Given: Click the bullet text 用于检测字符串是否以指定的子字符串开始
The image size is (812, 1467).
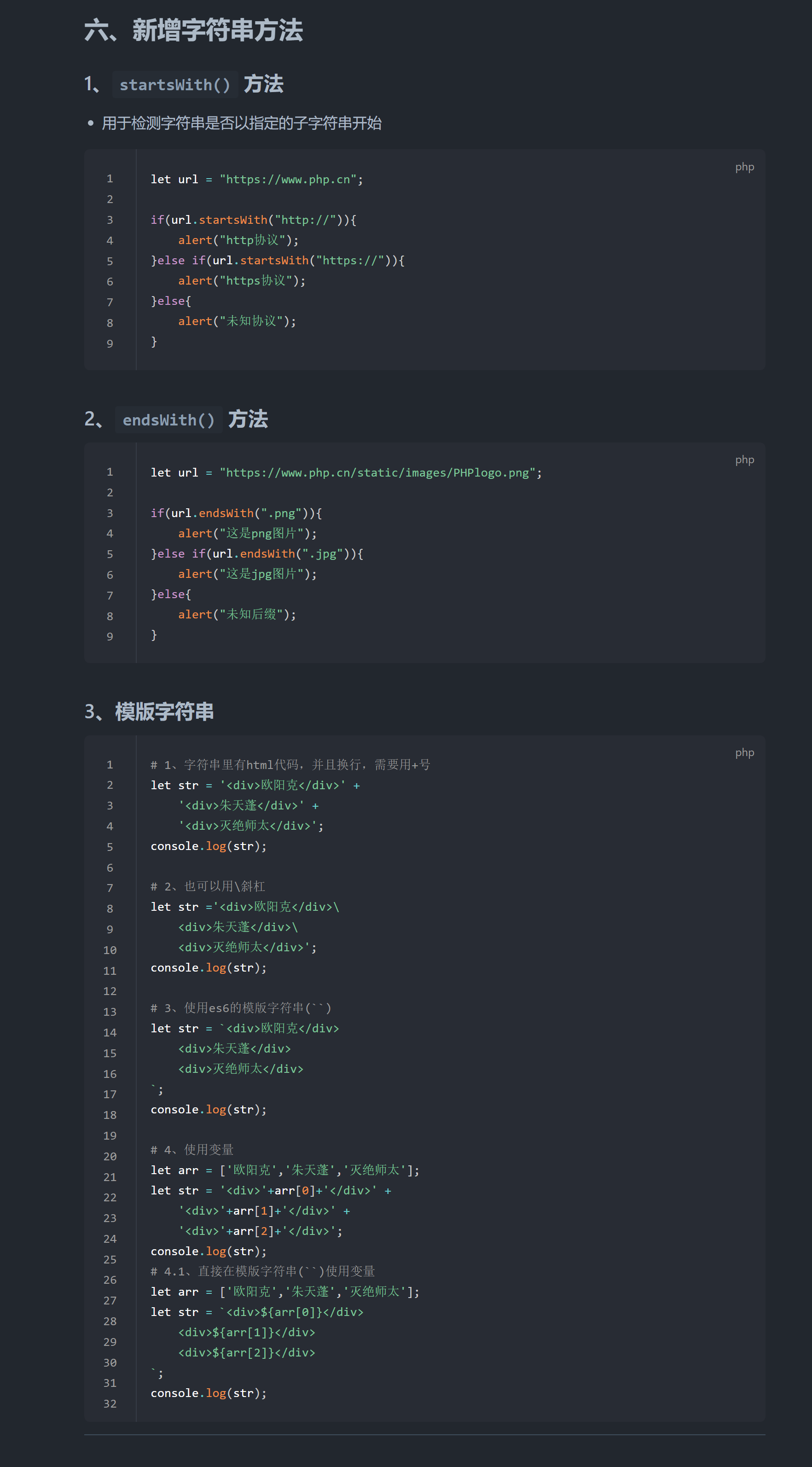Looking at the screenshot, I should pyautogui.click(x=241, y=123).
